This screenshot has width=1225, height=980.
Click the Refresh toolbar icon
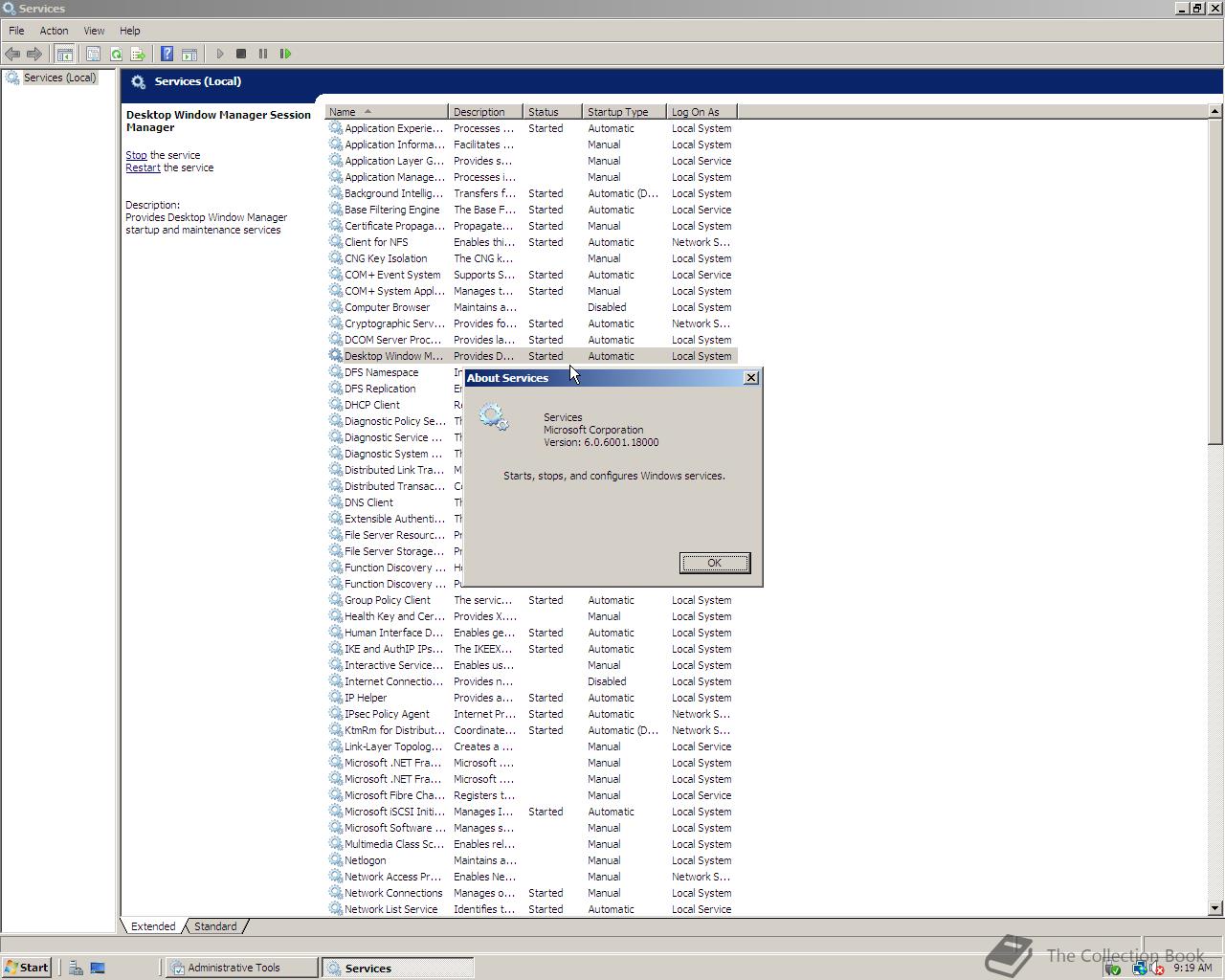tap(116, 55)
